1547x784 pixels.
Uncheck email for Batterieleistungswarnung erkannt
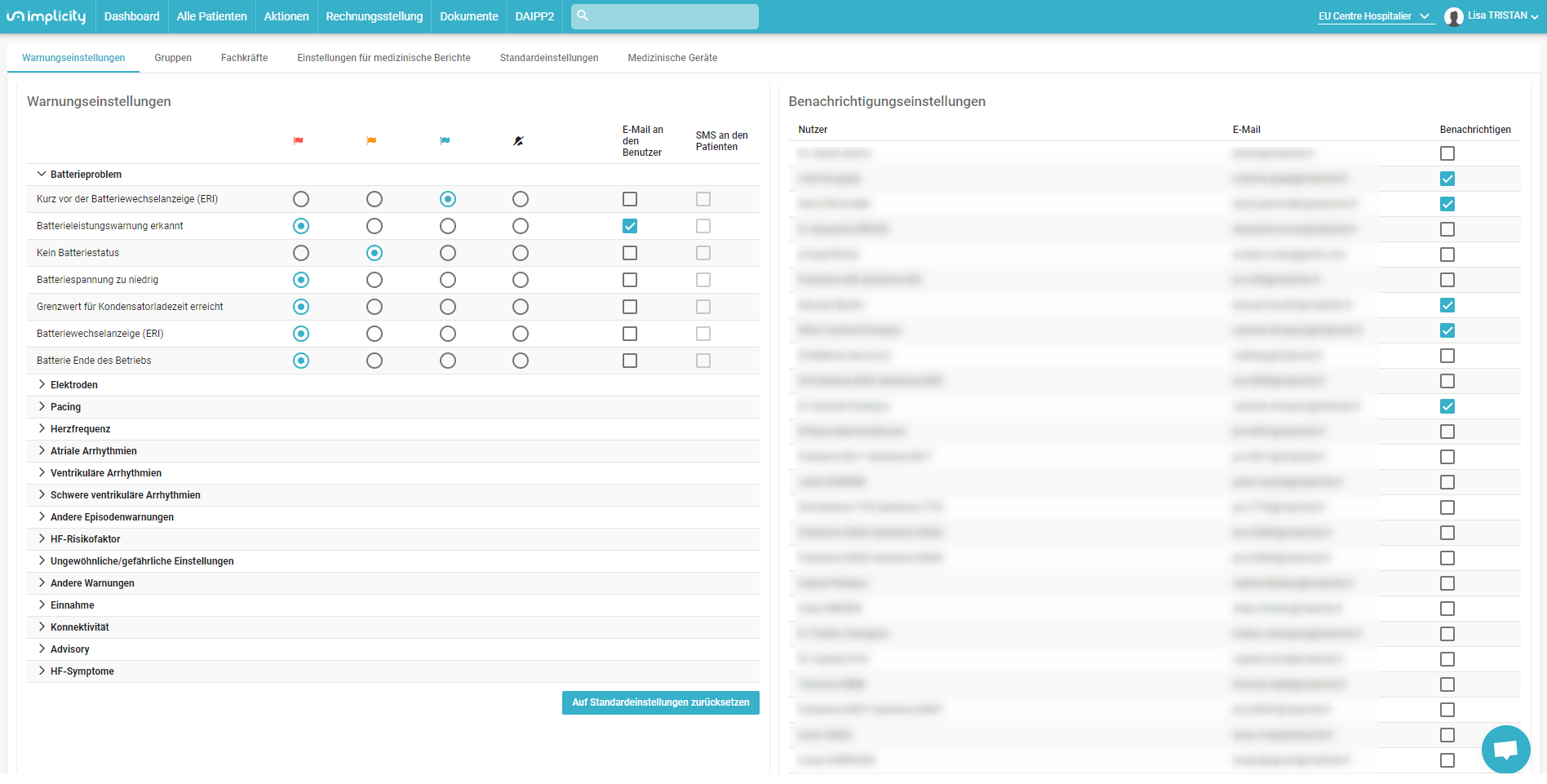click(630, 226)
